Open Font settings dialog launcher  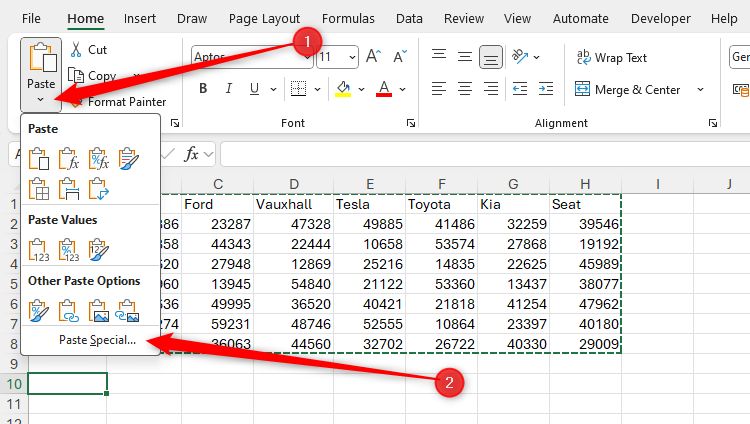[x=411, y=123]
